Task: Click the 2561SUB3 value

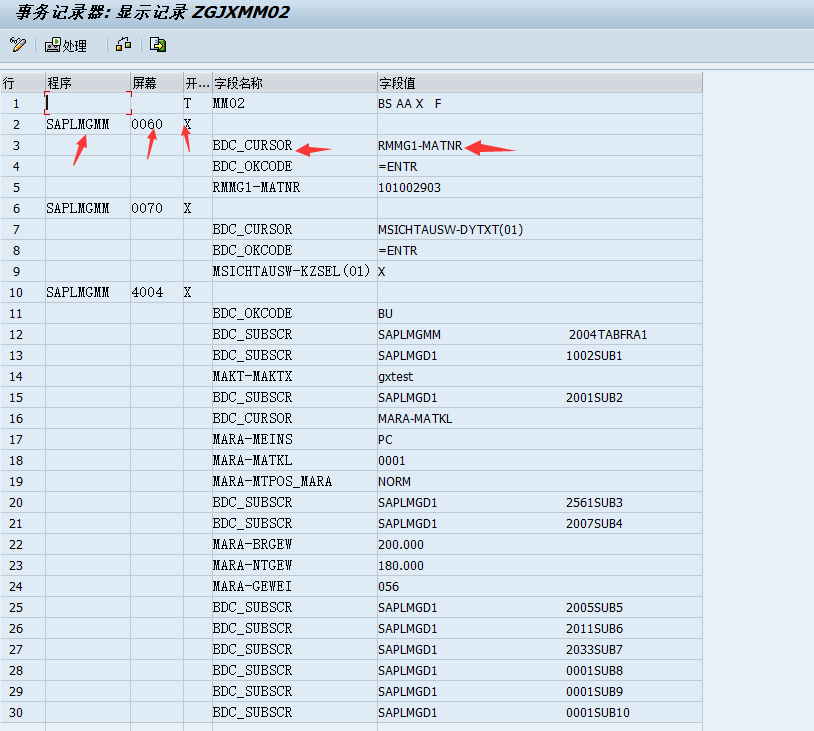Action: pos(594,503)
